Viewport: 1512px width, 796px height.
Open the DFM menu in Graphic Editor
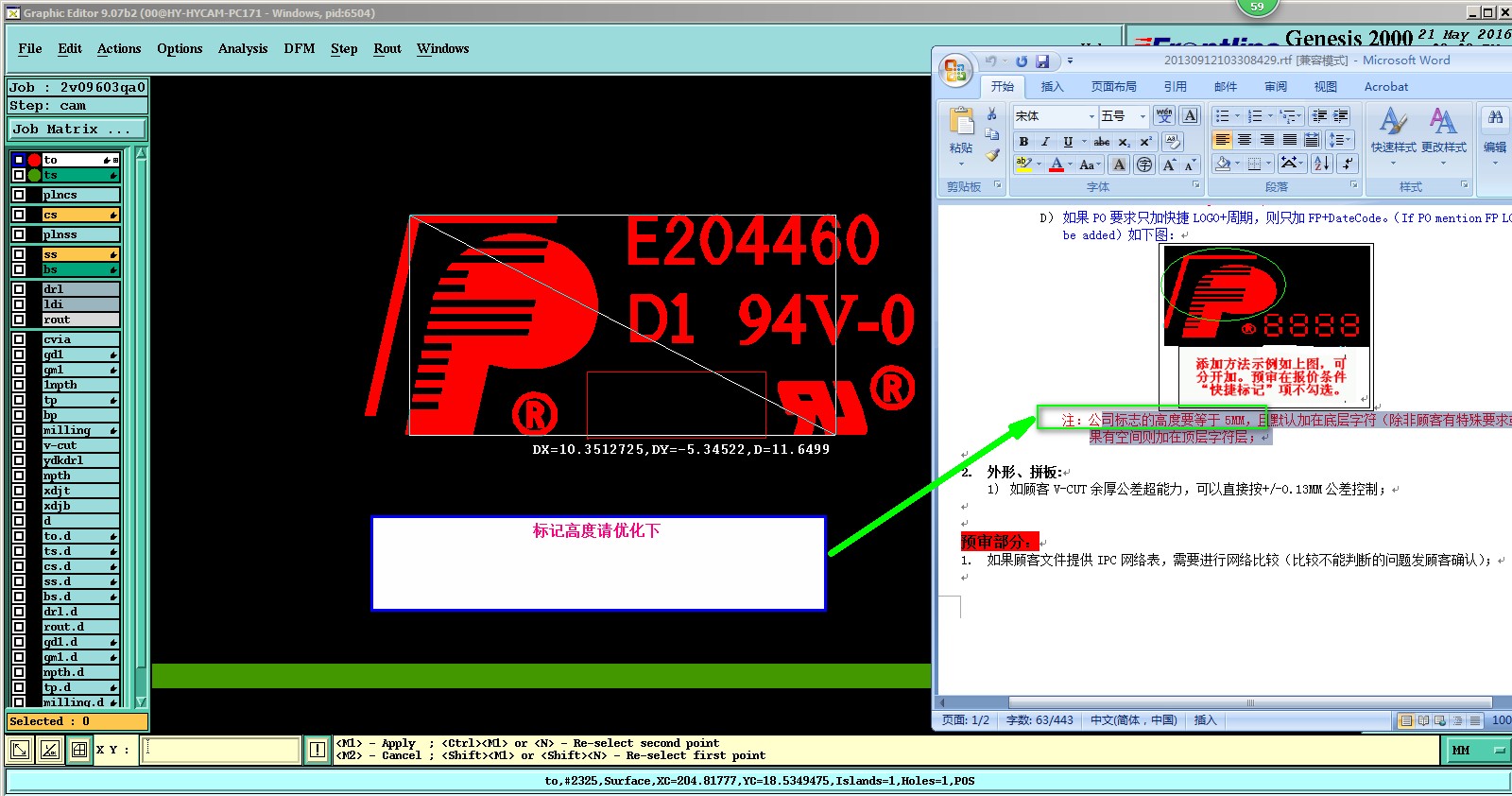[300, 48]
